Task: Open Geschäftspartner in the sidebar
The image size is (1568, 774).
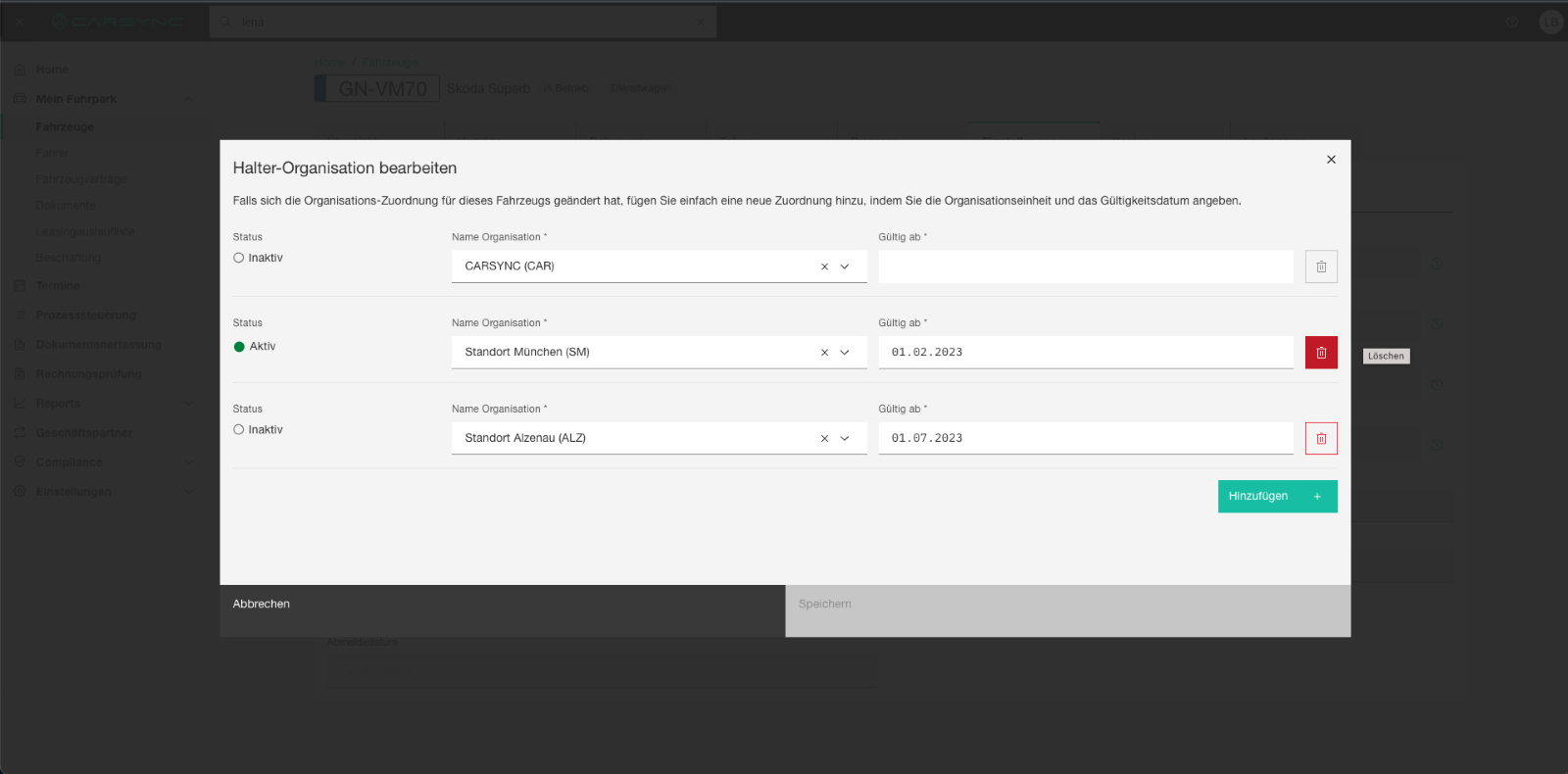Action: [84, 433]
